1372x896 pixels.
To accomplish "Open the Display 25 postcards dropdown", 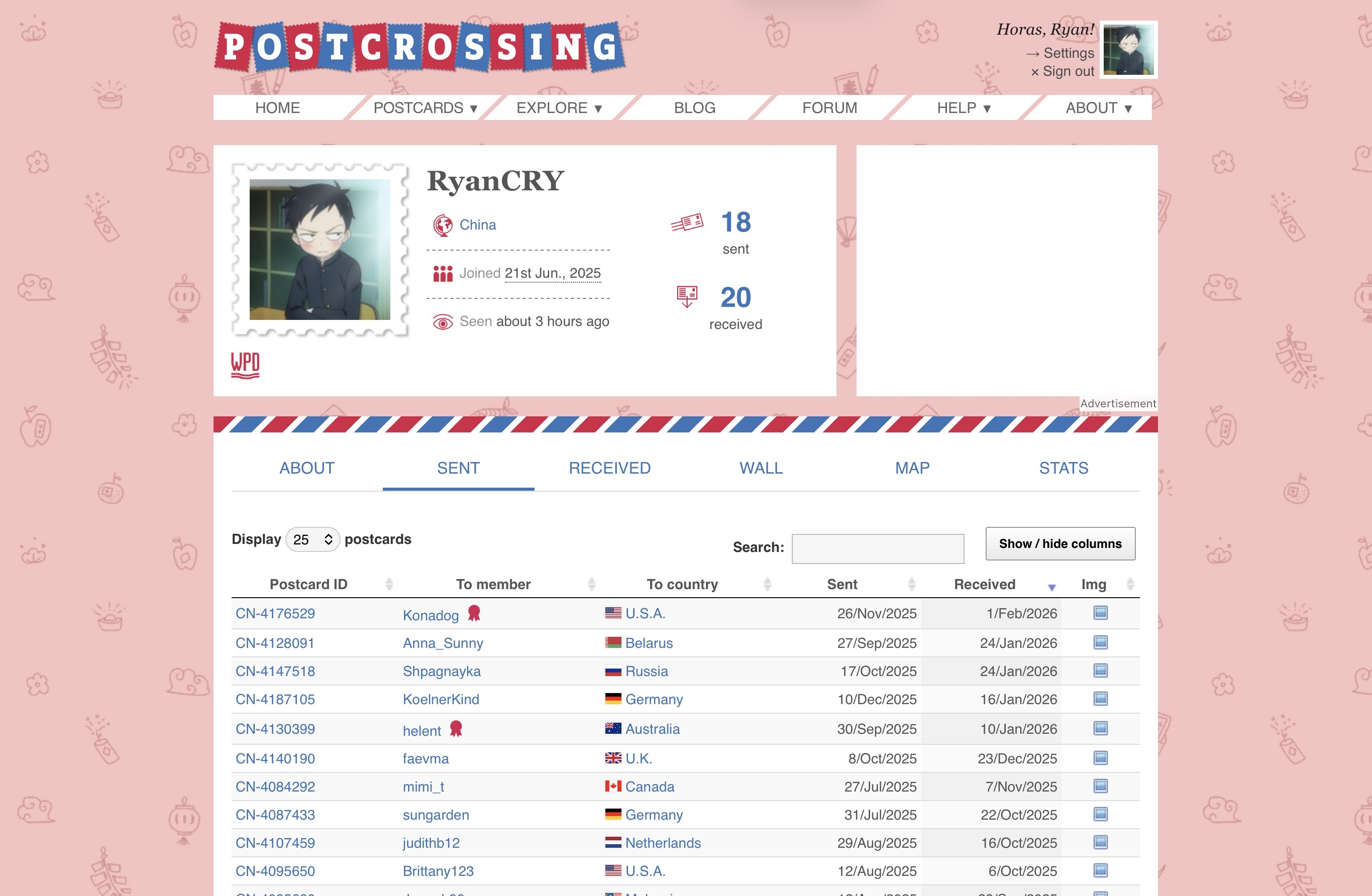I will click(312, 539).
